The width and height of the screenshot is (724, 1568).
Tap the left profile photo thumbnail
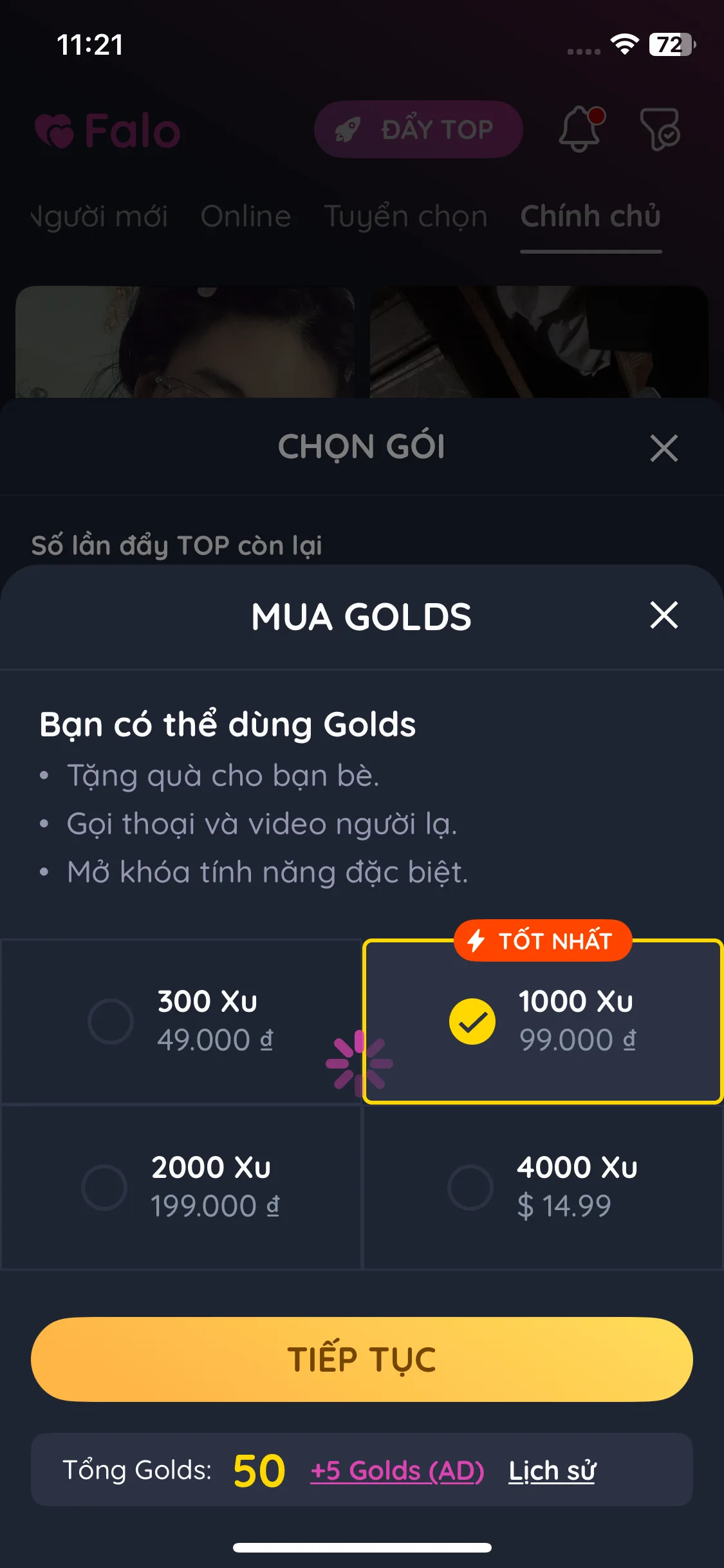(x=185, y=342)
